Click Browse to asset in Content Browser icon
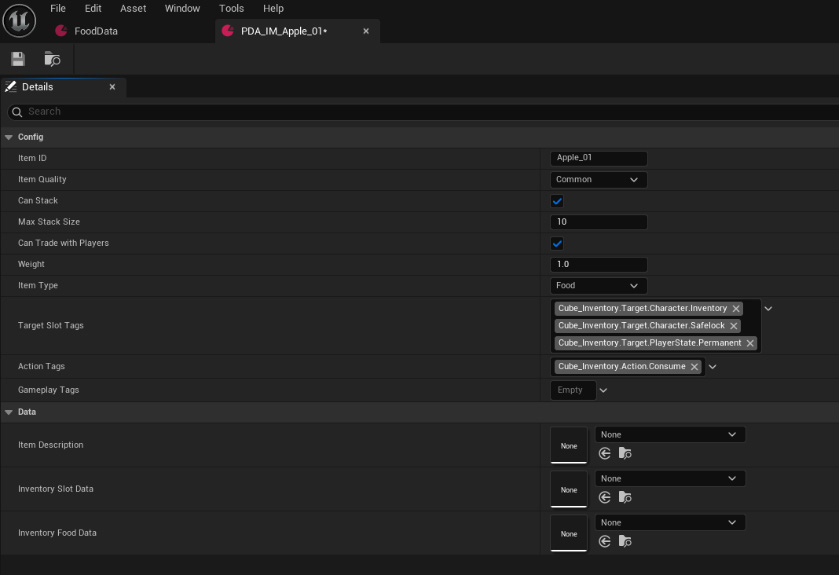This screenshot has height=575, width=839. coord(52,59)
